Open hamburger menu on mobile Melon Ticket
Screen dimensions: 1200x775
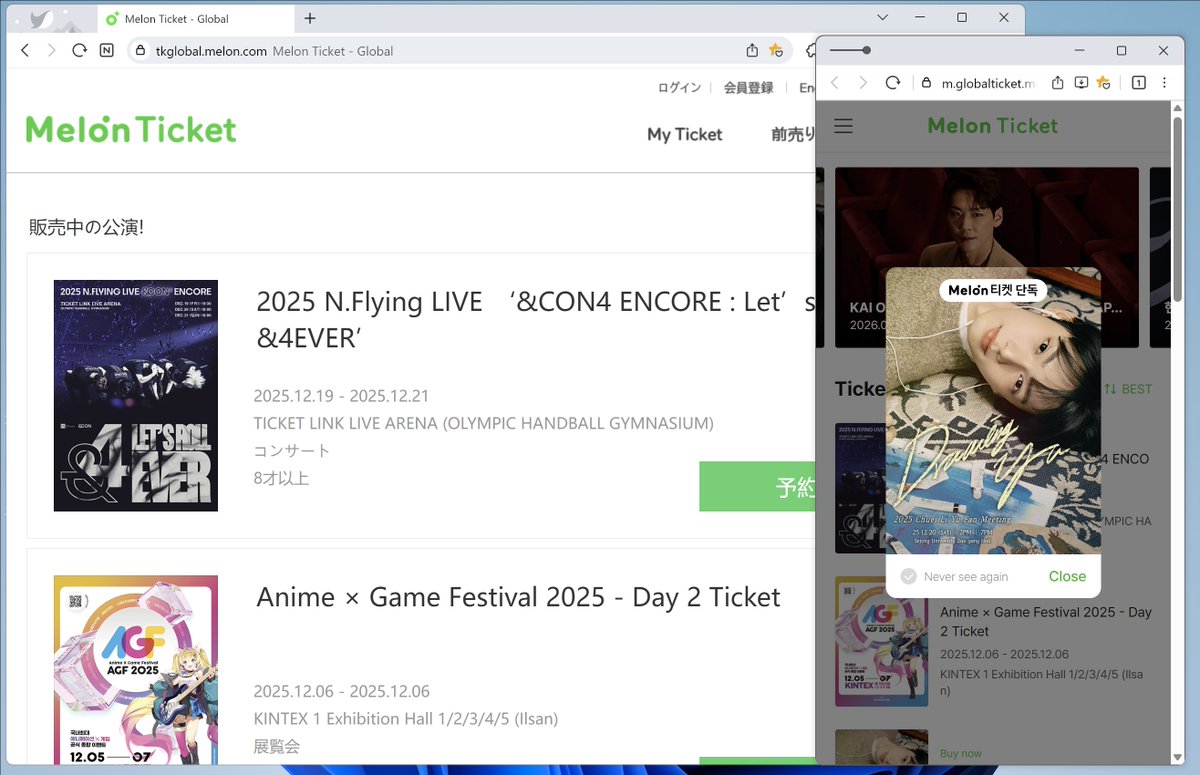tap(844, 125)
